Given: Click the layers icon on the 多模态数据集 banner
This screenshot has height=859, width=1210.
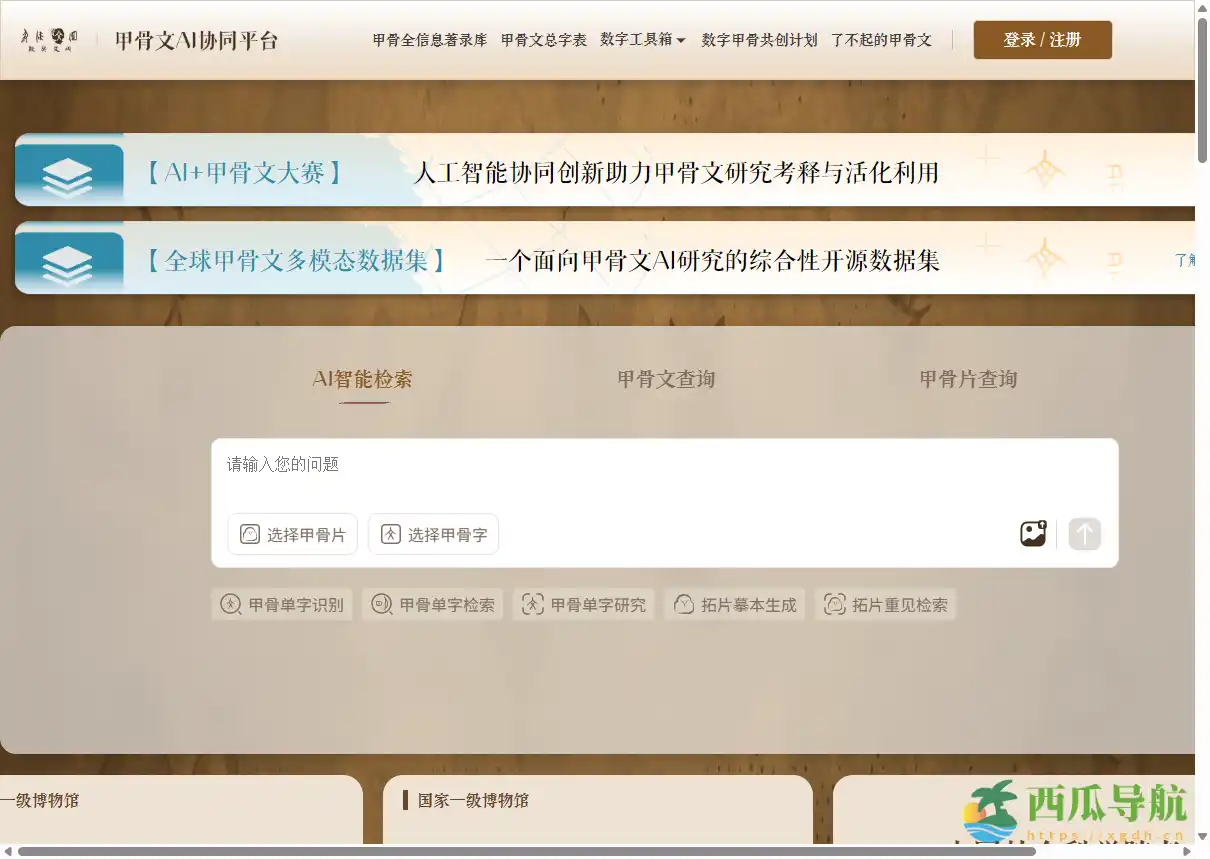Looking at the screenshot, I should pos(69,258).
